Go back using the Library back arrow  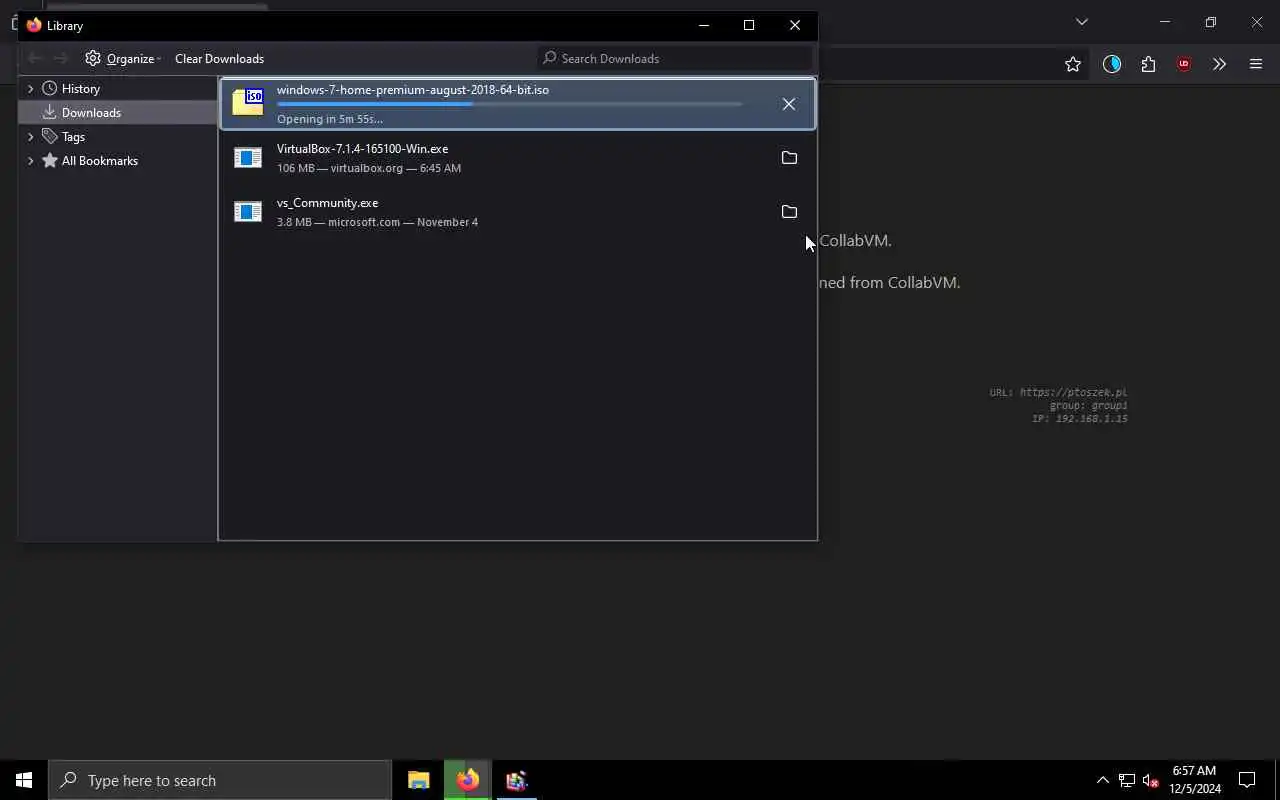pos(35,58)
